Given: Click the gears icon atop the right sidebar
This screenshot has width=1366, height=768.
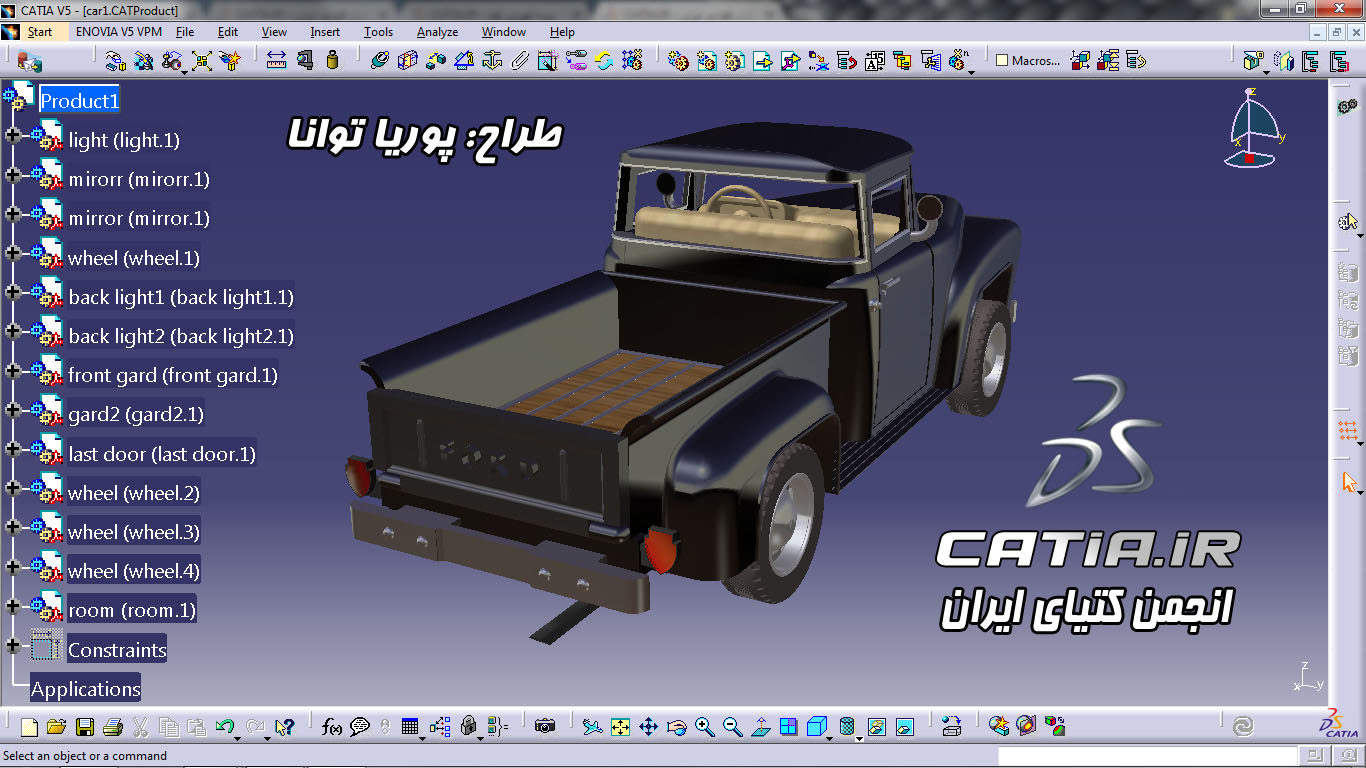Looking at the screenshot, I should click(x=1347, y=105).
